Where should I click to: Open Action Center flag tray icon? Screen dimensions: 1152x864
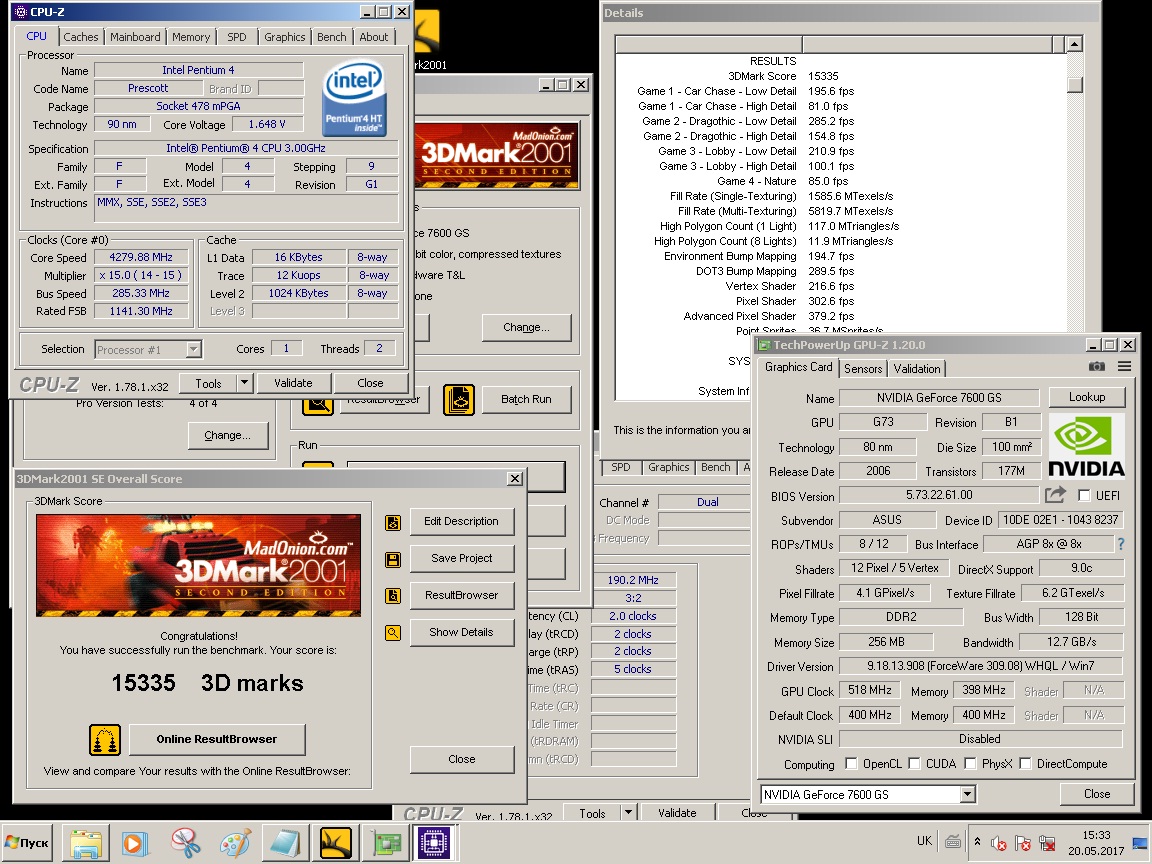[x=1023, y=843]
